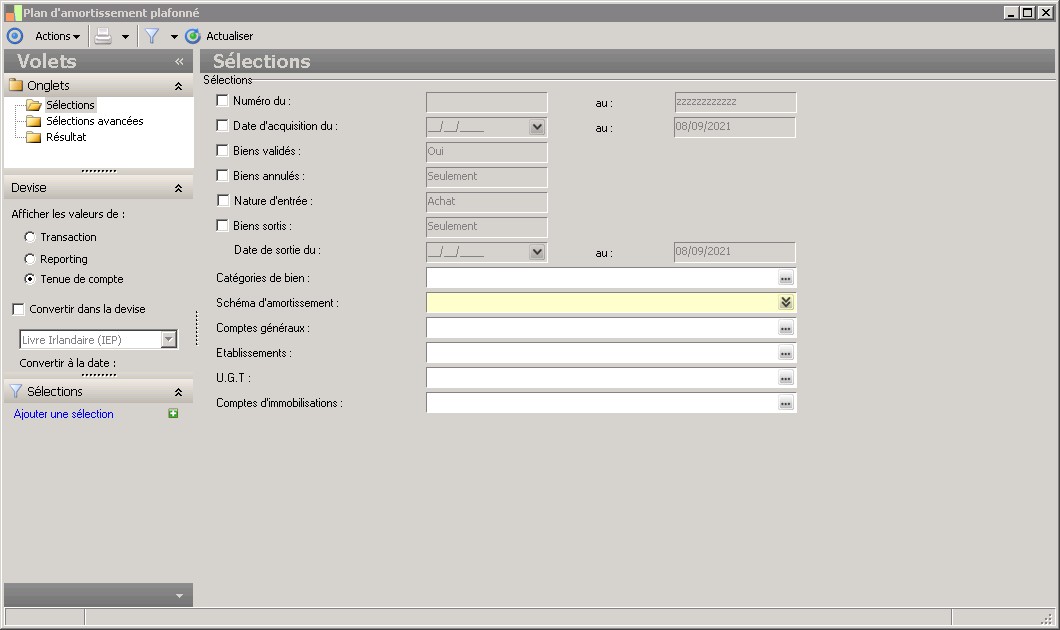Enable Convertir dans la devise checkbox
Viewport: 1060px width, 630px height.
[x=18, y=309]
